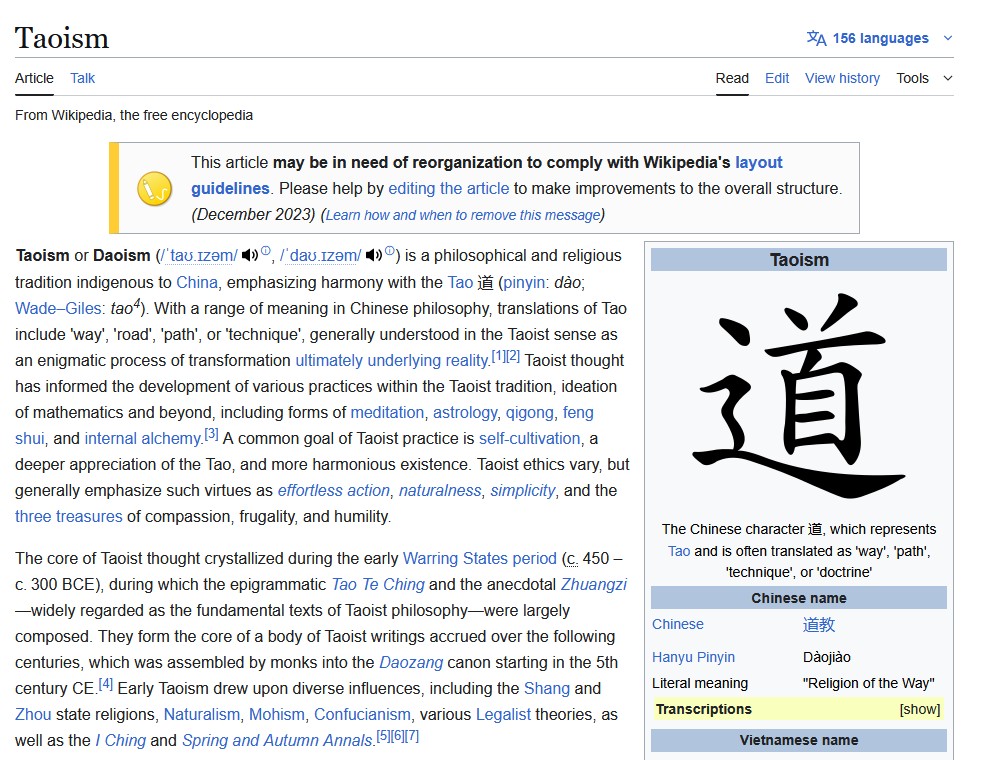The height and width of the screenshot is (760, 990).
Task: Open the Wade–Giles link
Action: pyautogui.click(x=57, y=308)
